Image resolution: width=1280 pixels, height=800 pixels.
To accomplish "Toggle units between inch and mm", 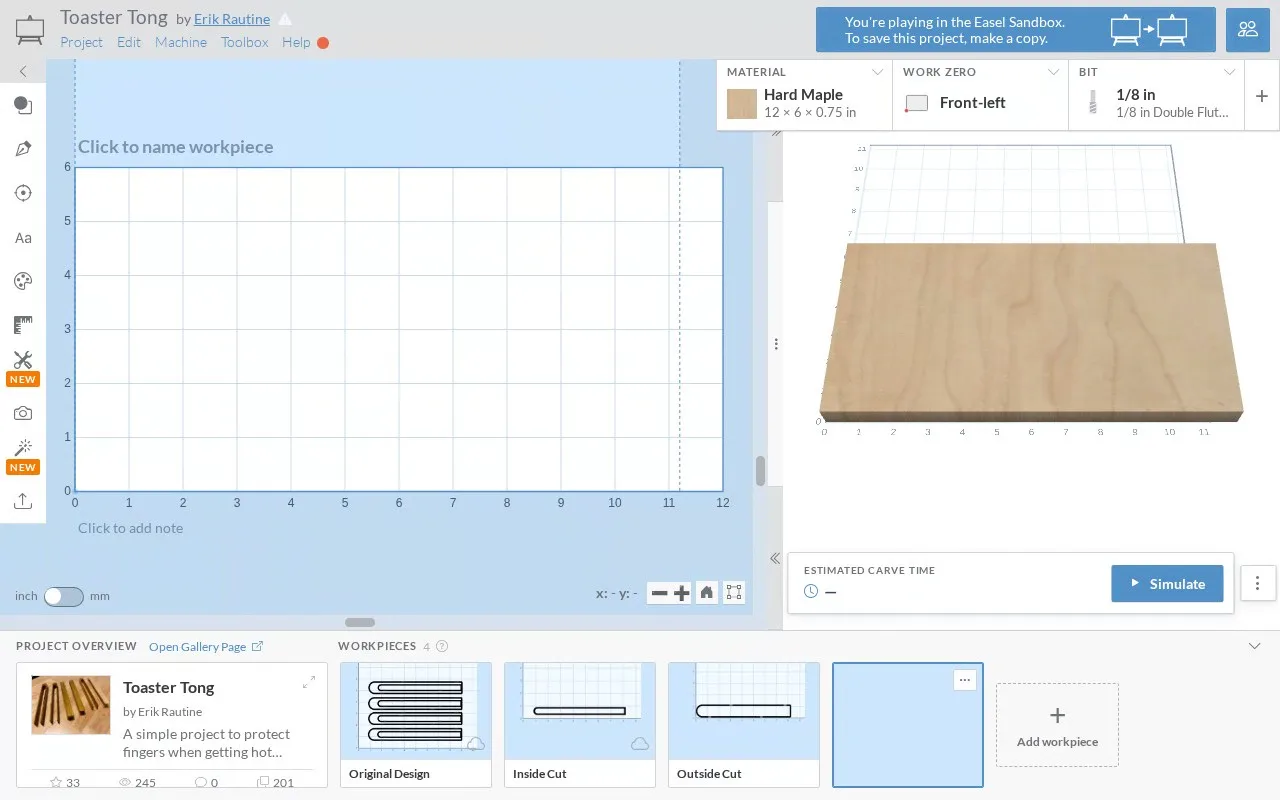I will [64, 596].
